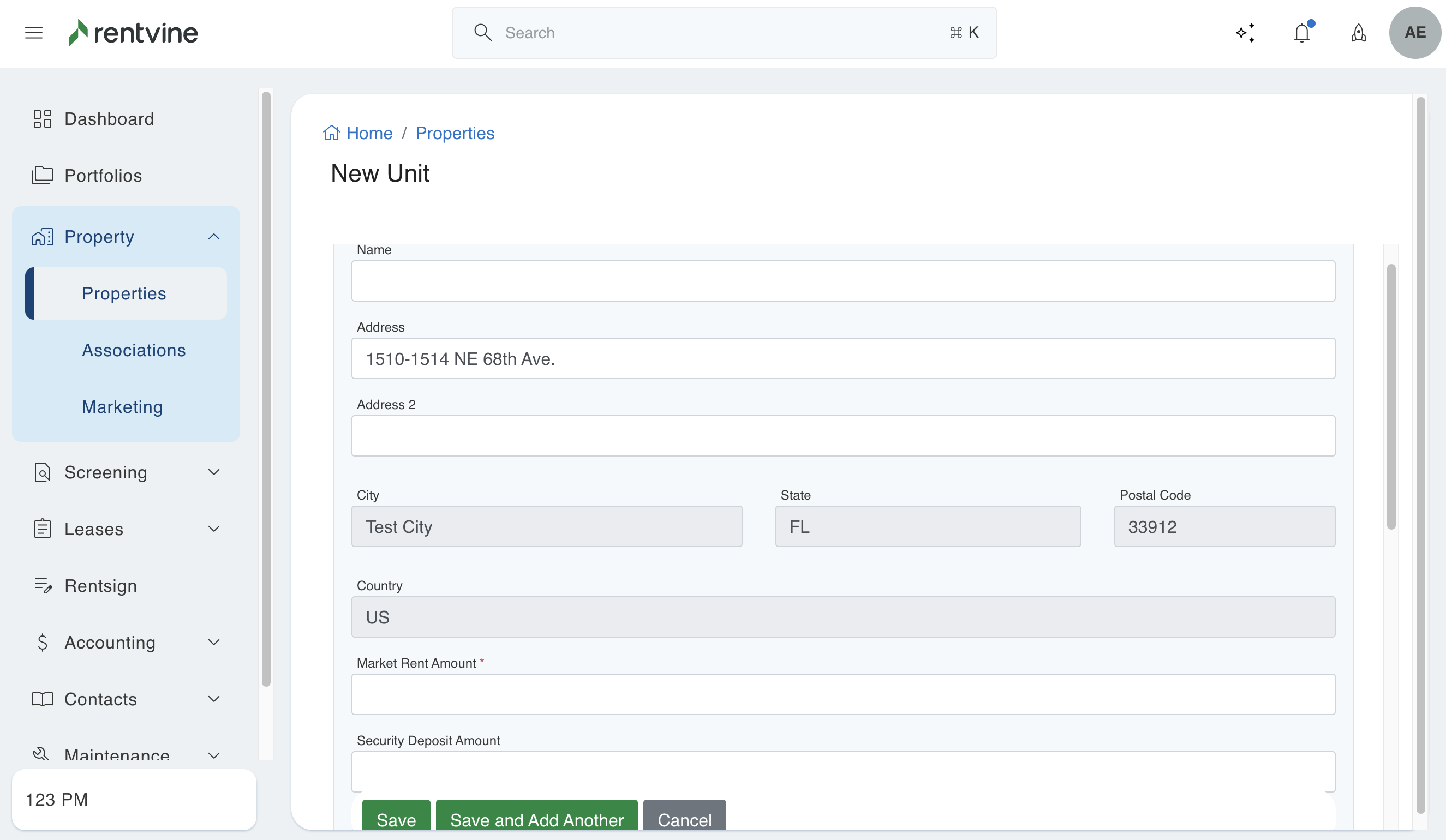This screenshot has height=840, width=1446.
Task: Open the notifications bell
Action: [1301, 33]
